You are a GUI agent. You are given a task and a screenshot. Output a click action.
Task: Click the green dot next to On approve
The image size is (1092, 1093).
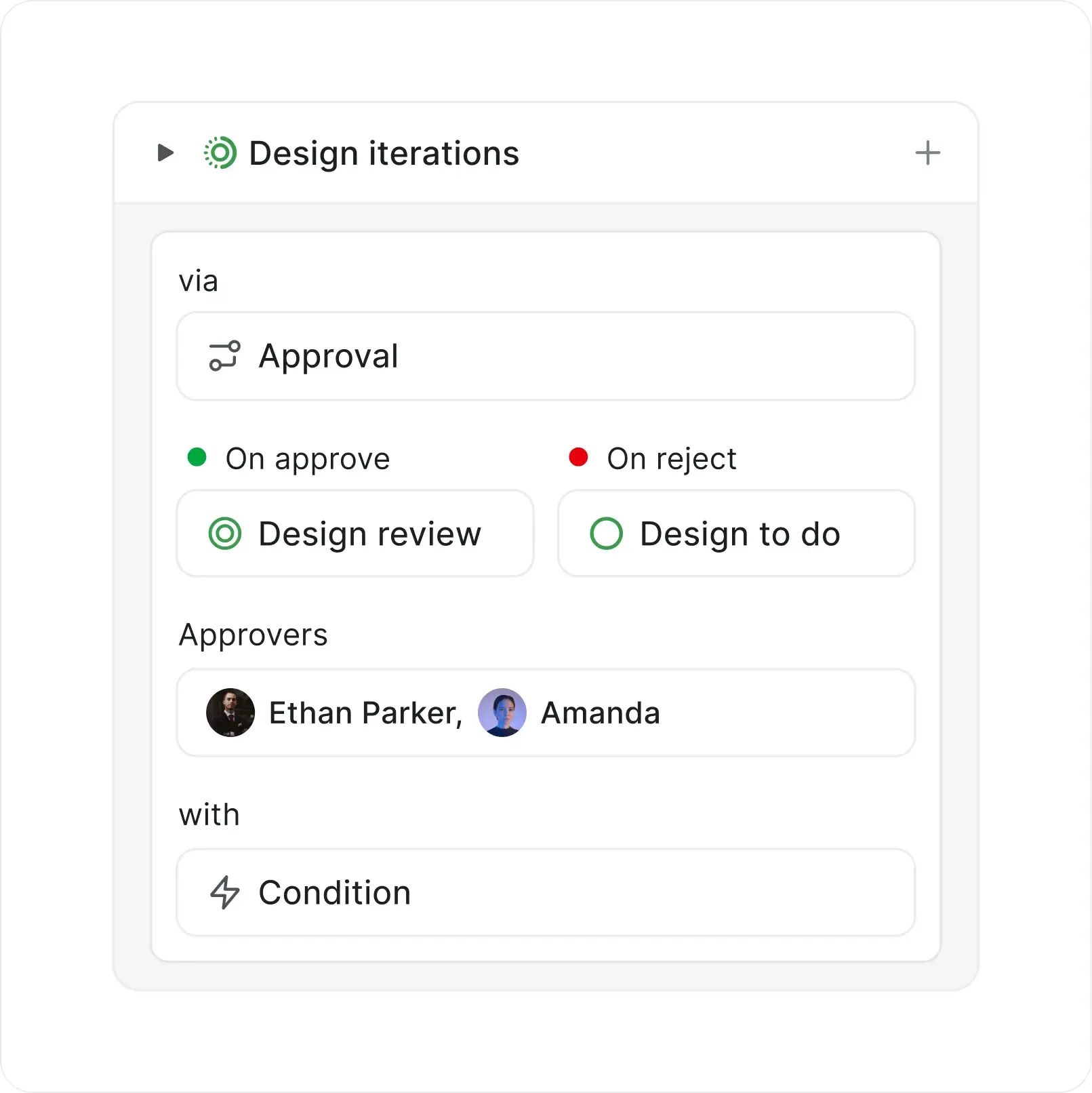pos(197,457)
